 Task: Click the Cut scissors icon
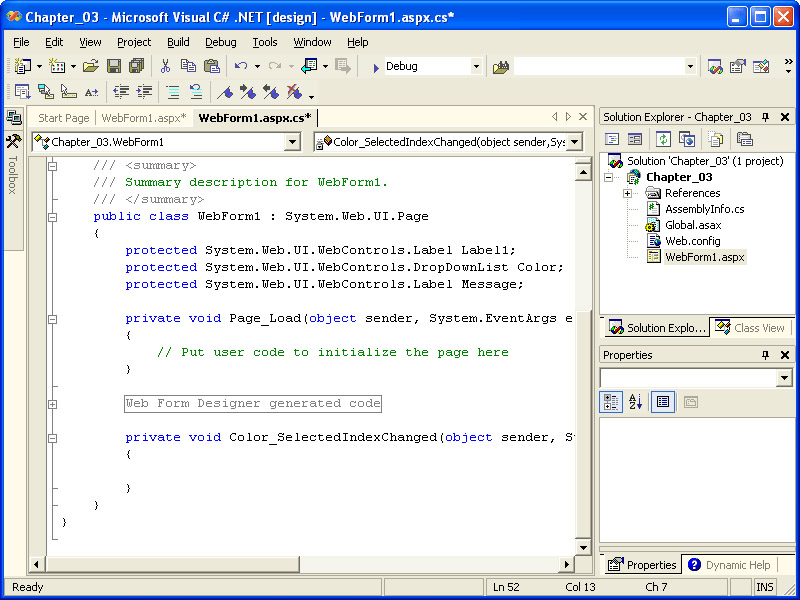[165, 66]
